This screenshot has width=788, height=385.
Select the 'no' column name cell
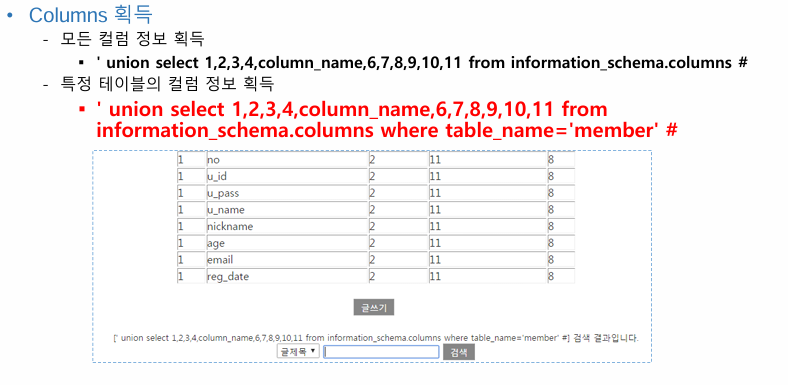pos(287,160)
